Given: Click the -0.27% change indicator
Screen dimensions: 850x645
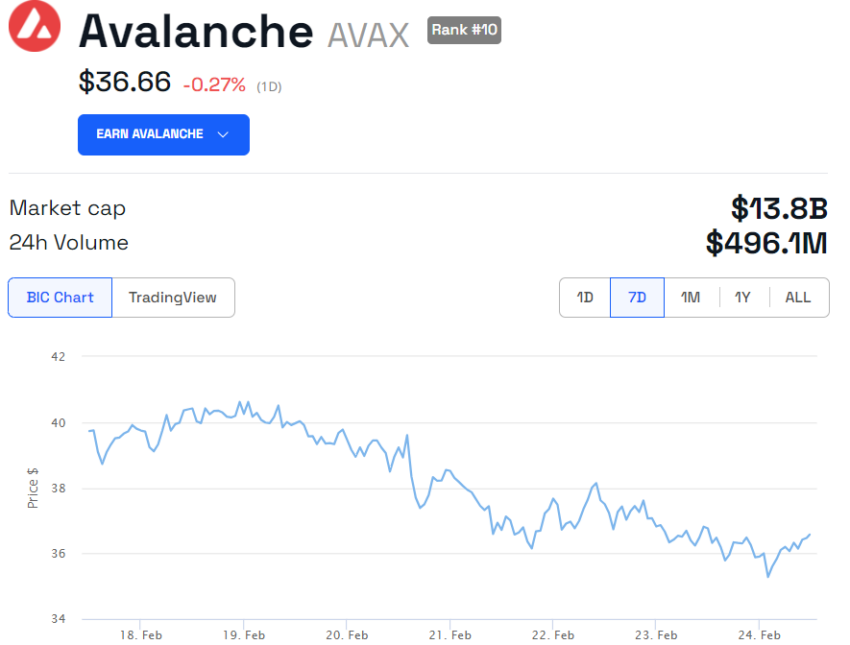Looking at the screenshot, I should click(213, 85).
